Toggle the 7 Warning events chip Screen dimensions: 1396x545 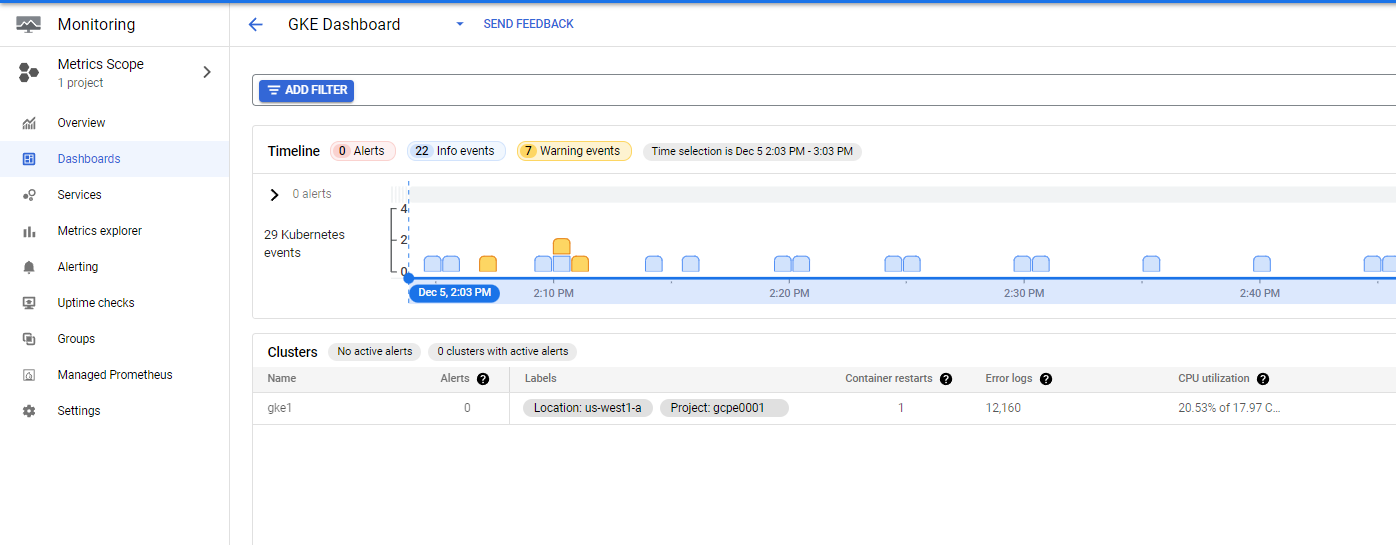click(574, 151)
